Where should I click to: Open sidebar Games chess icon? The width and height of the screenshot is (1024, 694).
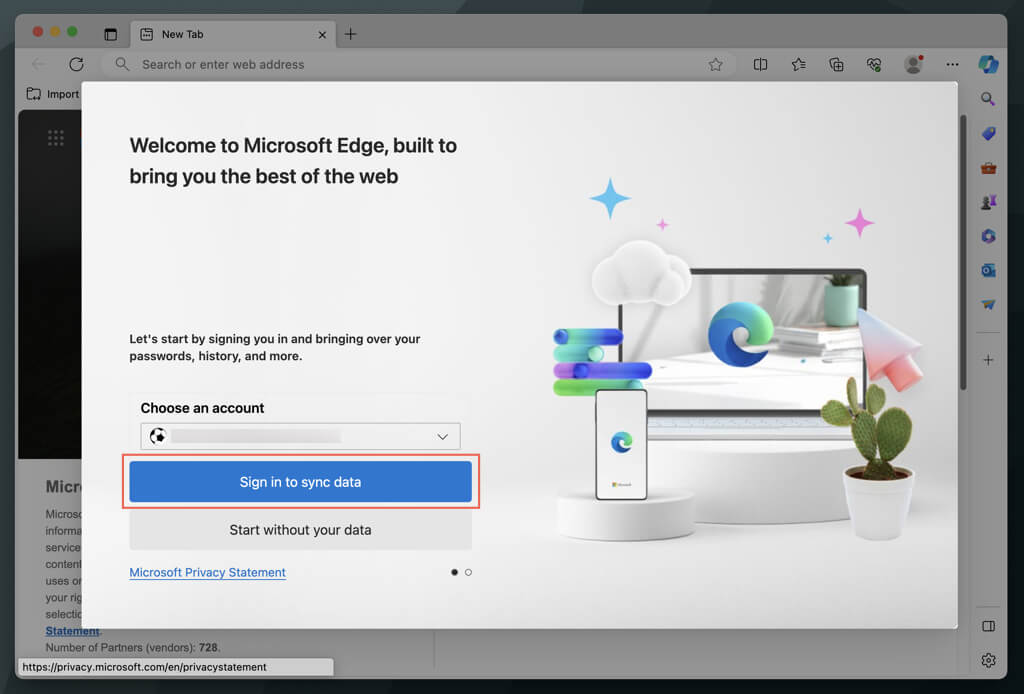click(x=988, y=202)
